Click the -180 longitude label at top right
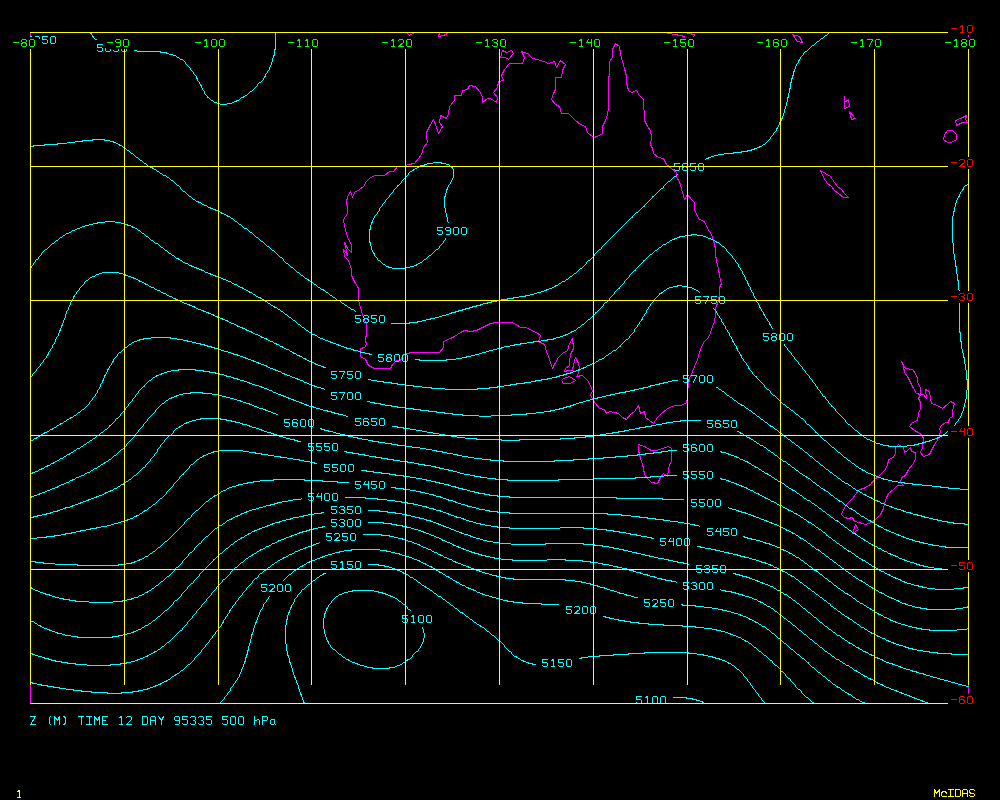 pyautogui.click(x=960, y=43)
